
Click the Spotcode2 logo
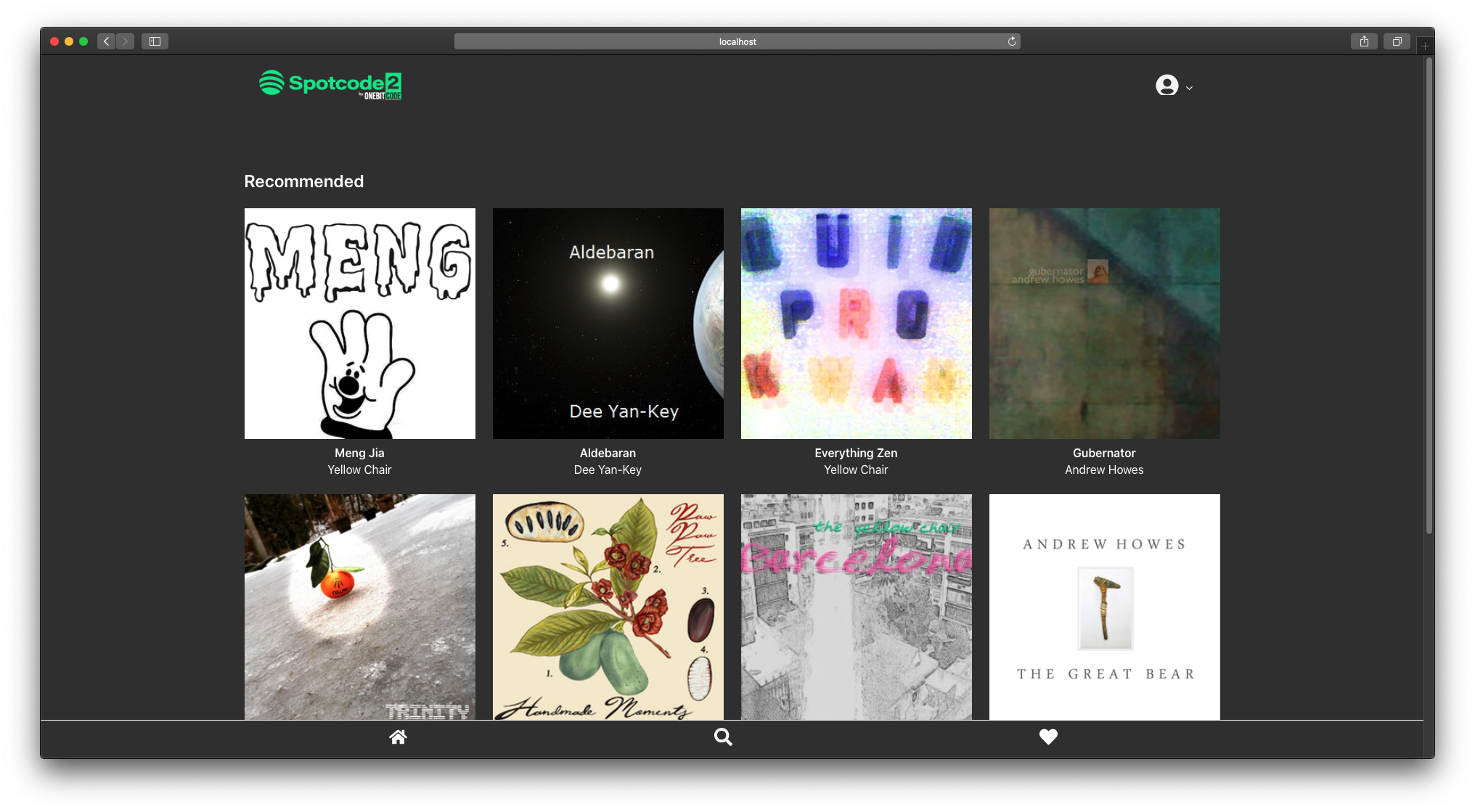(x=330, y=85)
